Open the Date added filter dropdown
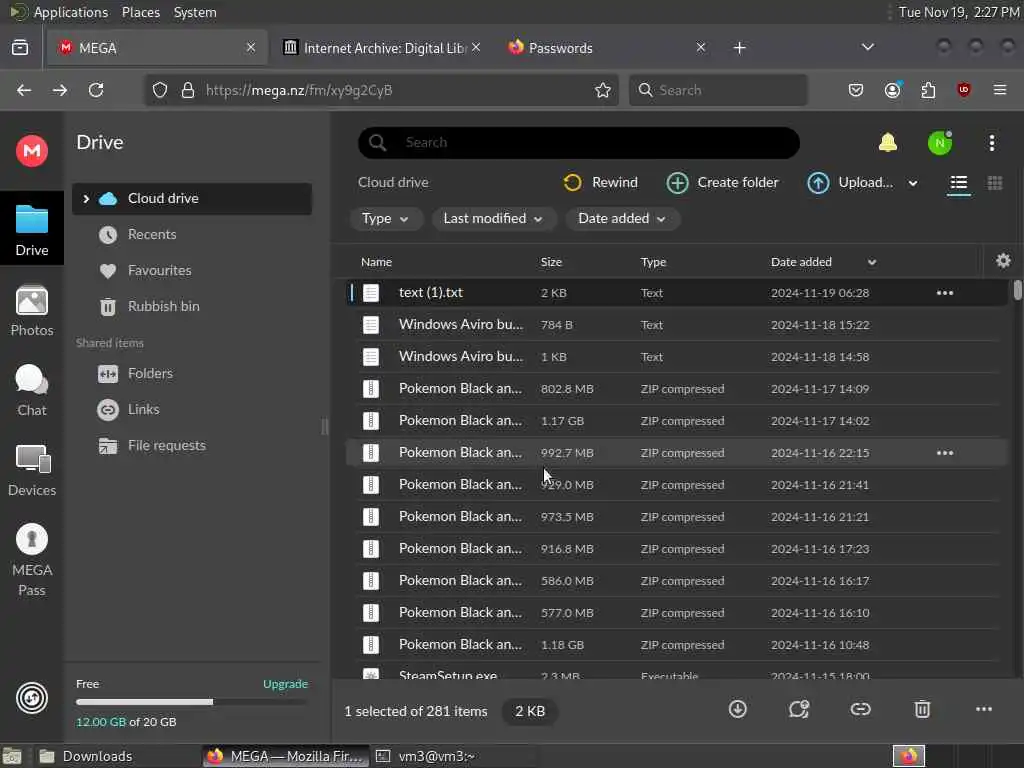This screenshot has width=1024, height=768. tap(622, 219)
